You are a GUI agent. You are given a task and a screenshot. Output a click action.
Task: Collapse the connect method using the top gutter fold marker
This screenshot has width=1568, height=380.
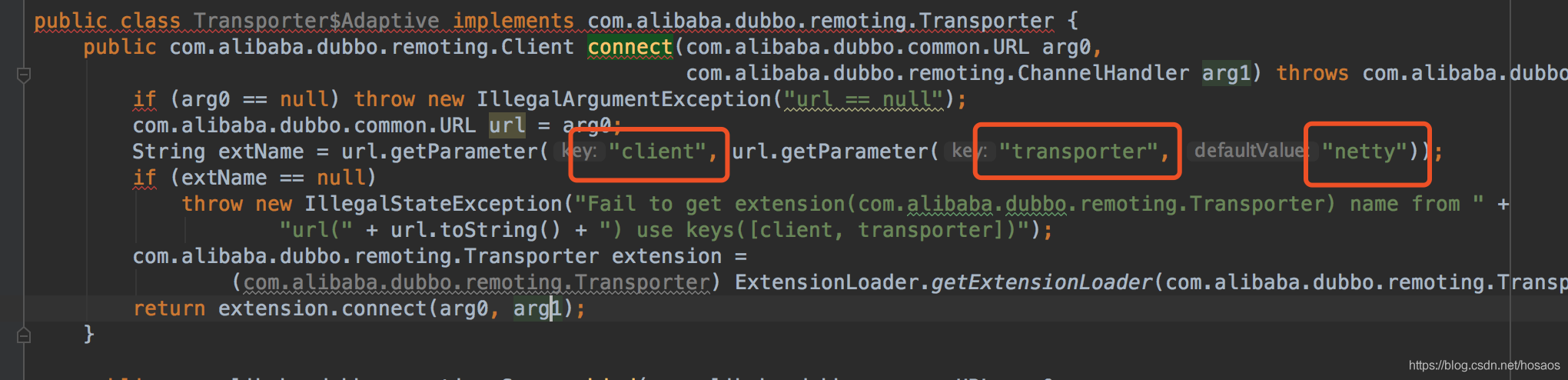point(24,75)
